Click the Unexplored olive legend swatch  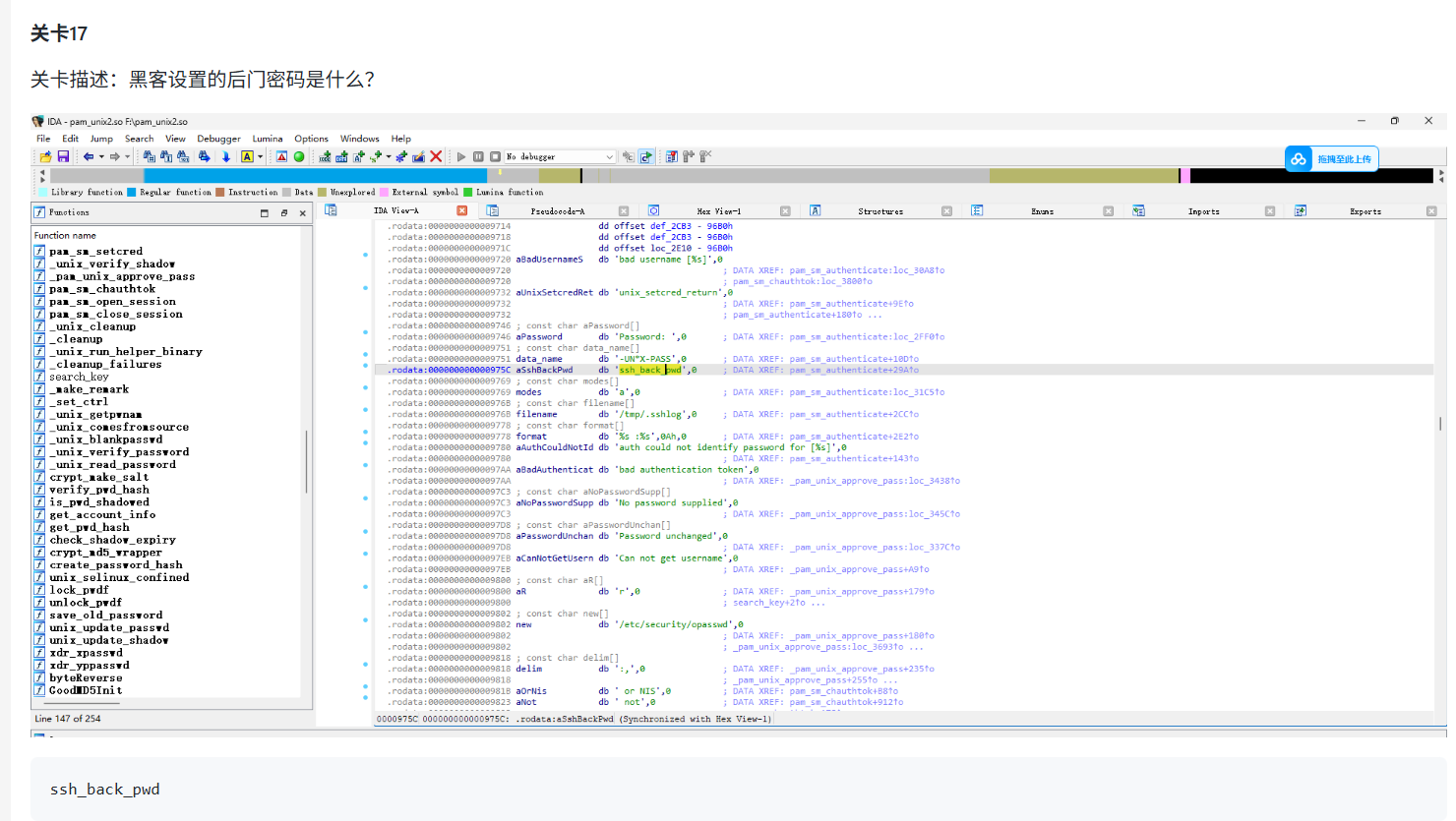click(322, 193)
